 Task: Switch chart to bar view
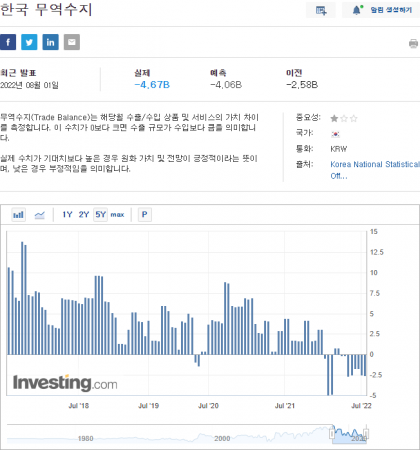tap(18, 215)
